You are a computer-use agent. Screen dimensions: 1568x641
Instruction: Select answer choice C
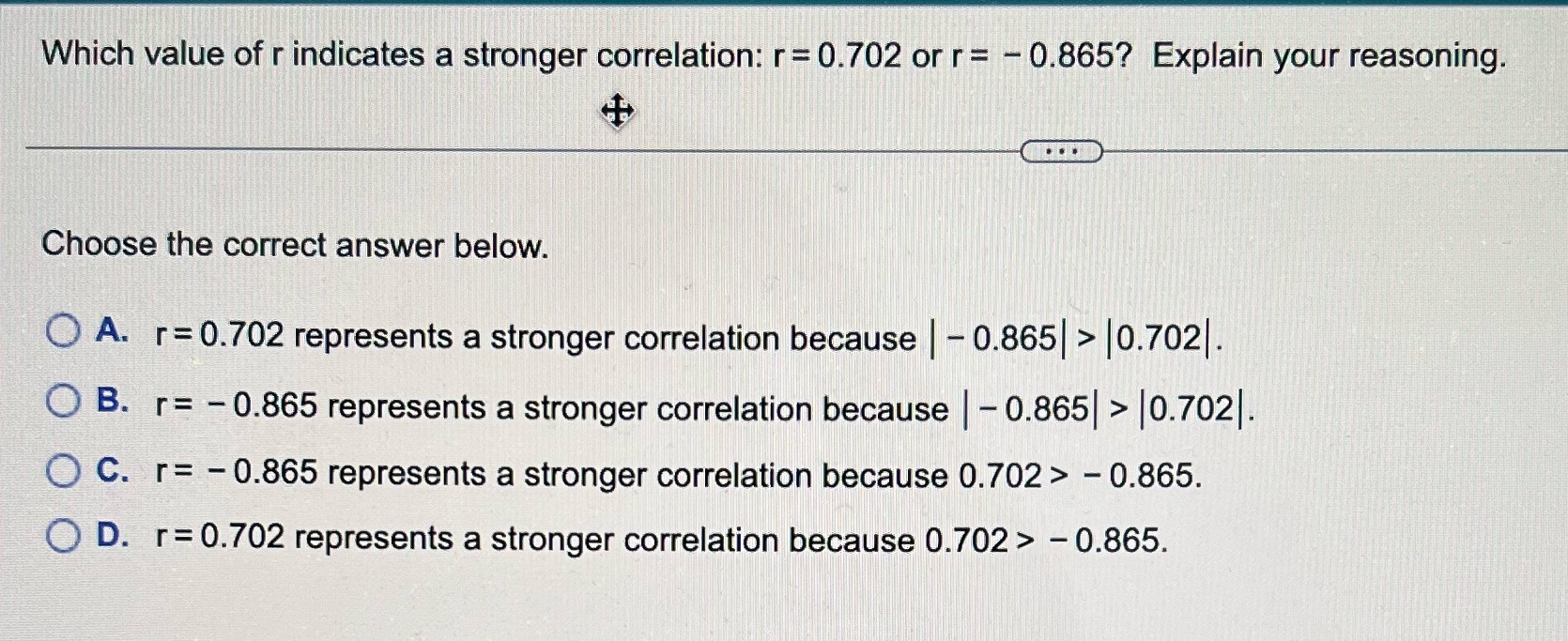click(63, 471)
